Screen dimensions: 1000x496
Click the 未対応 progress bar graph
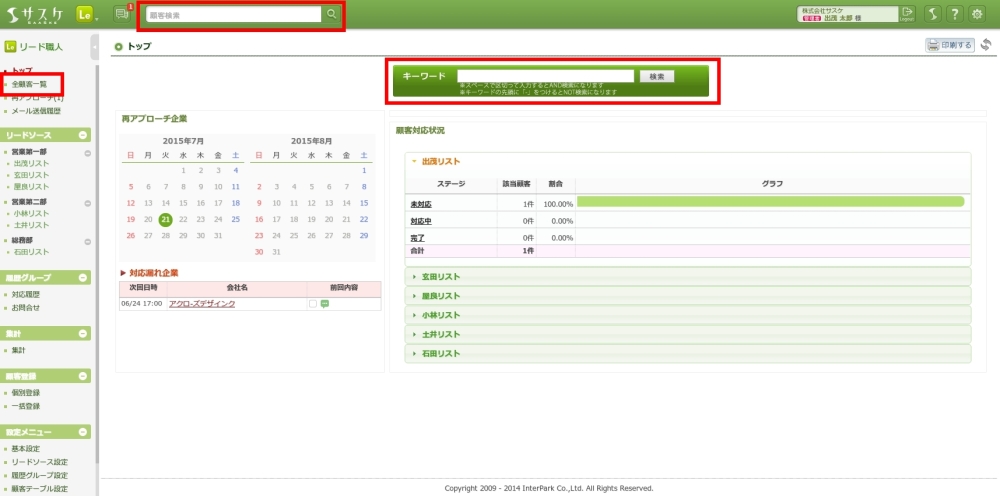tap(770, 202)
